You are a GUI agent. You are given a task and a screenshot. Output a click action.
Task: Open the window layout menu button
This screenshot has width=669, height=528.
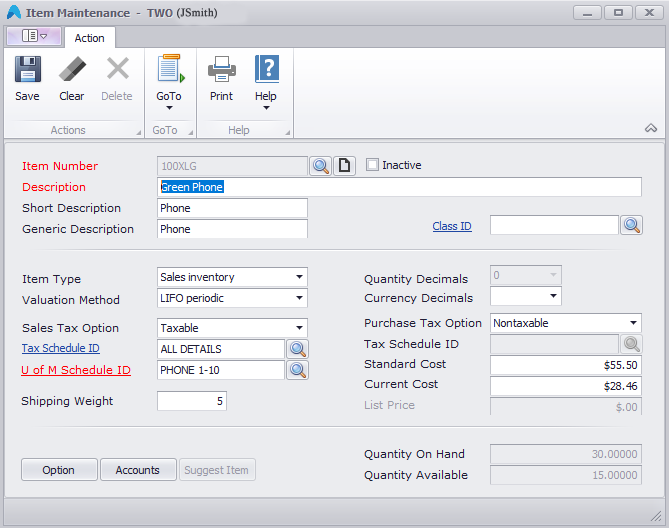click(34, 36)
